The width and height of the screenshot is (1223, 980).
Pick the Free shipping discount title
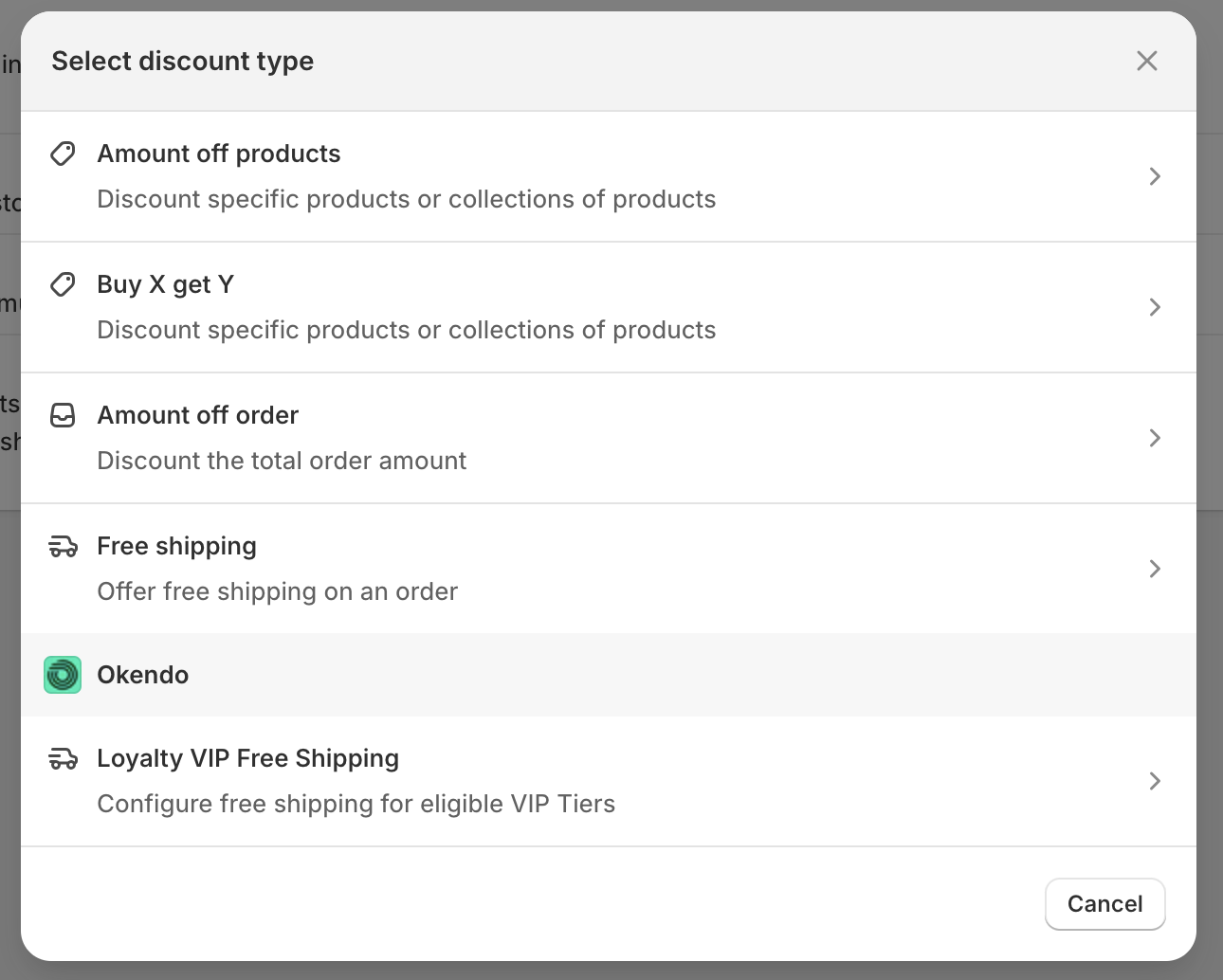(177, 546)
